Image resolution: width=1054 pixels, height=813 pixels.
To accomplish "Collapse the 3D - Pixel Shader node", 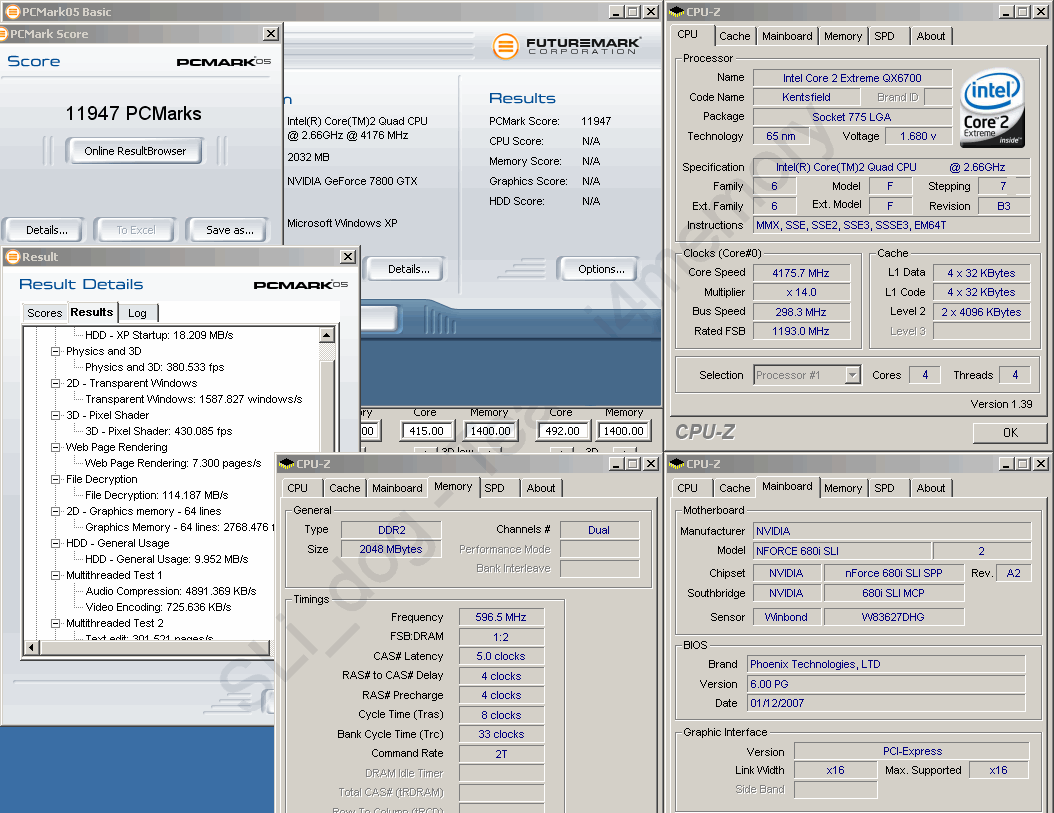I will 56,415.
